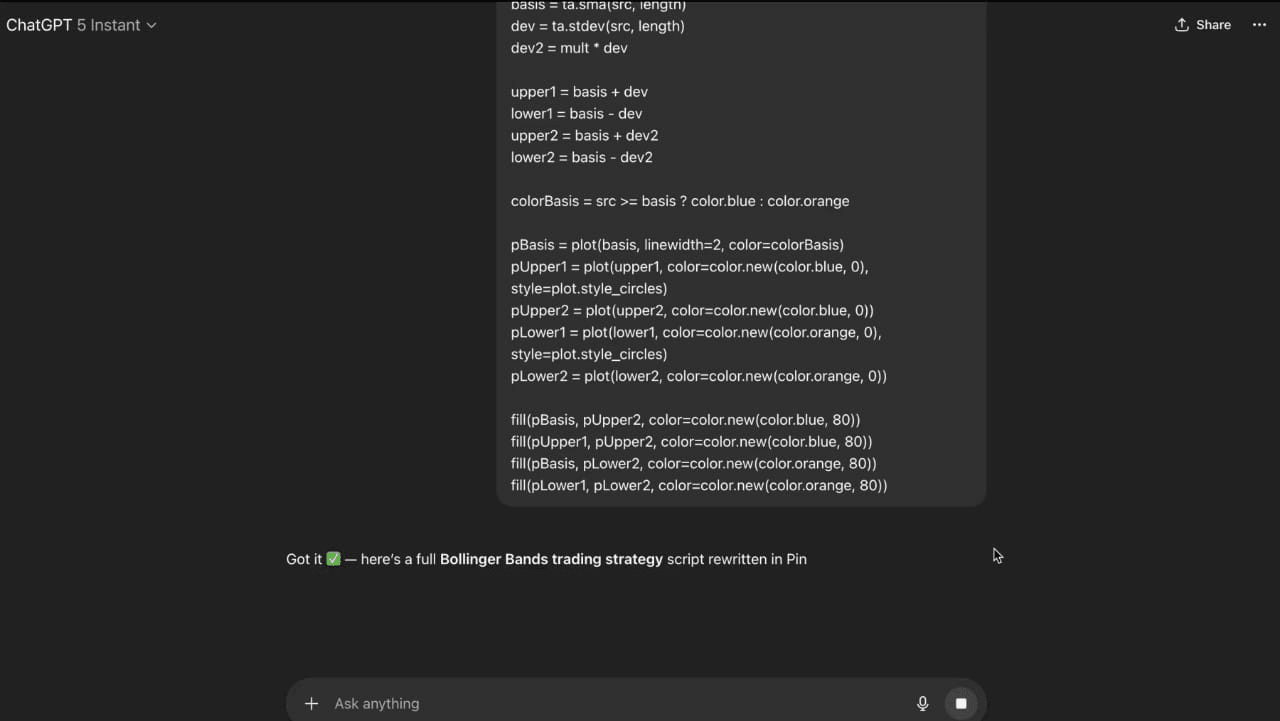
Task: Click the upload arrow icon beside Share
Action: coord(1182,24)
